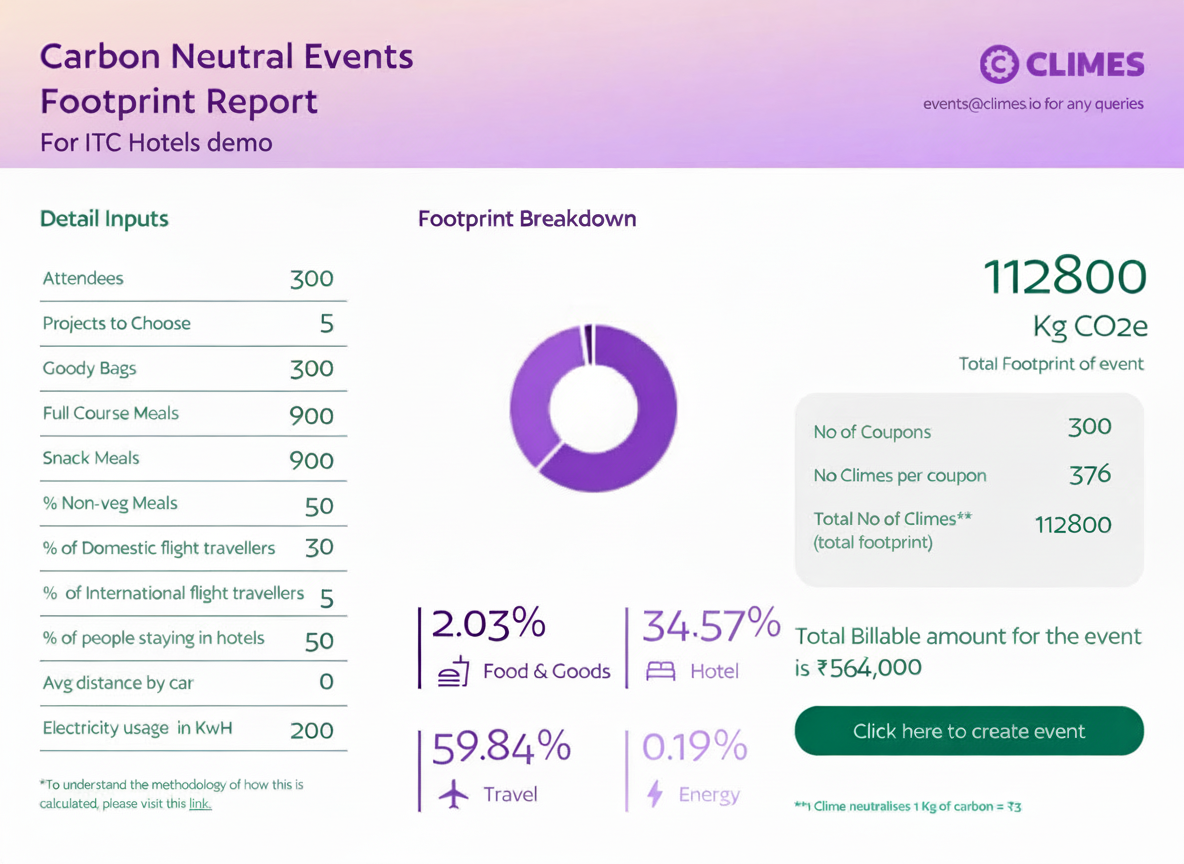Click the 59.84% Travel percentage
The width and height of the screenshot is (1184, 864).
tap(501, 747)
